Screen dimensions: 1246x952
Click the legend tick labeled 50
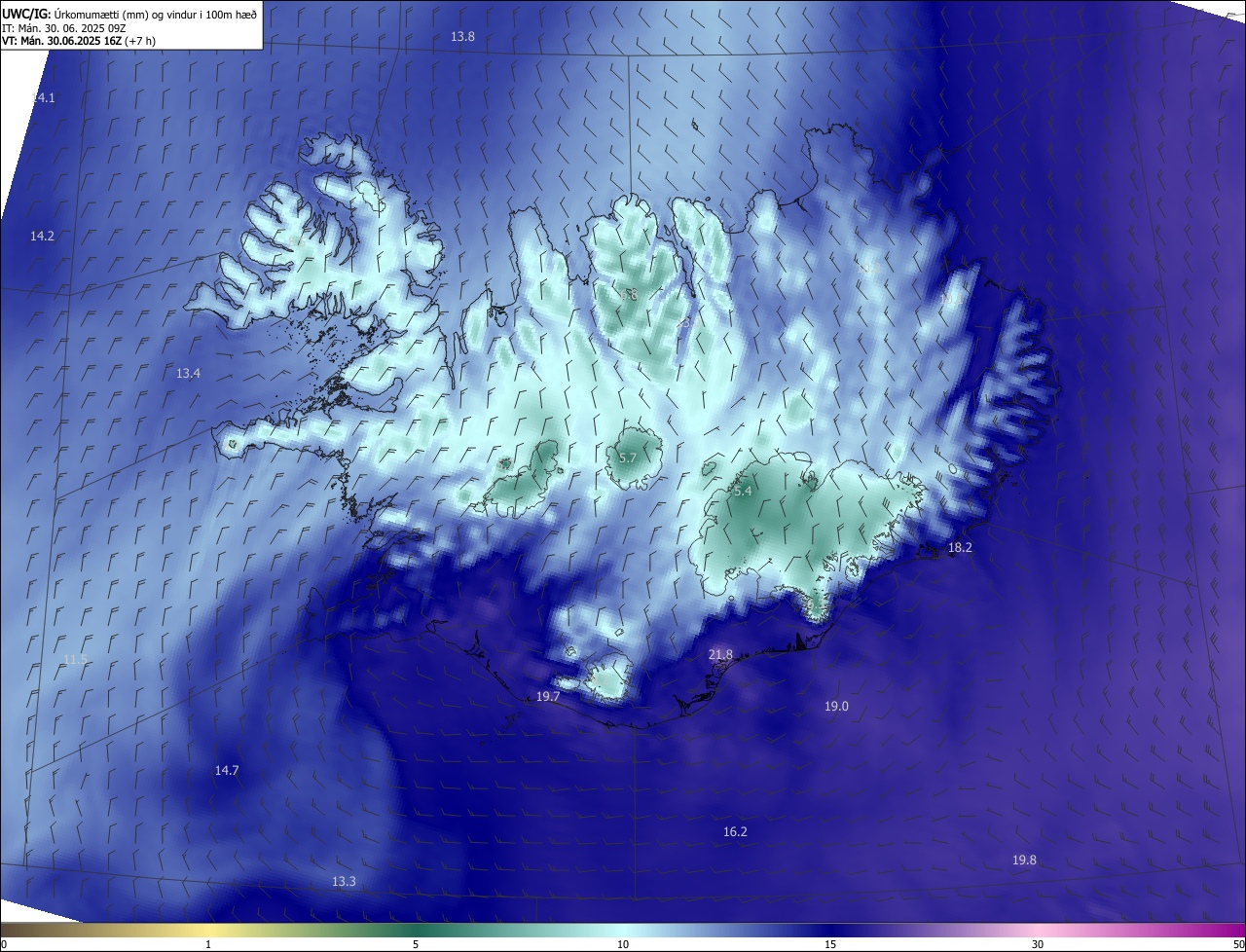pos(1238,944)
